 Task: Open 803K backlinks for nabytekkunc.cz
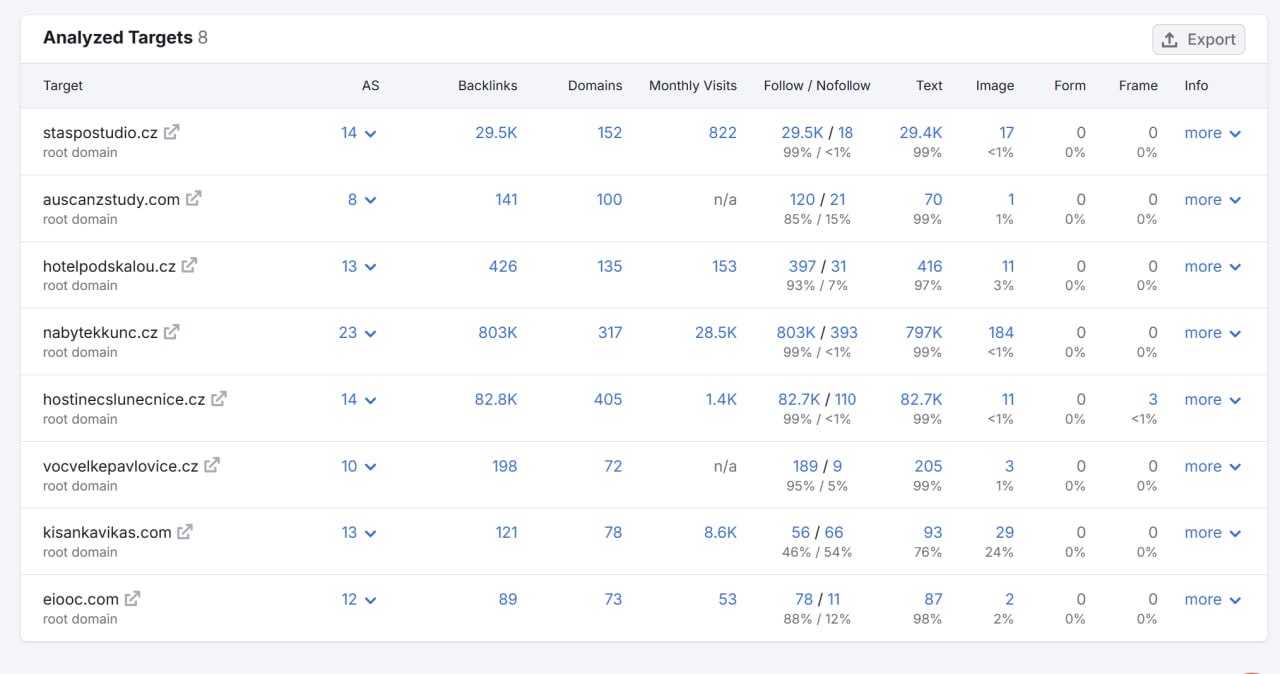click(x=497, y=333)
